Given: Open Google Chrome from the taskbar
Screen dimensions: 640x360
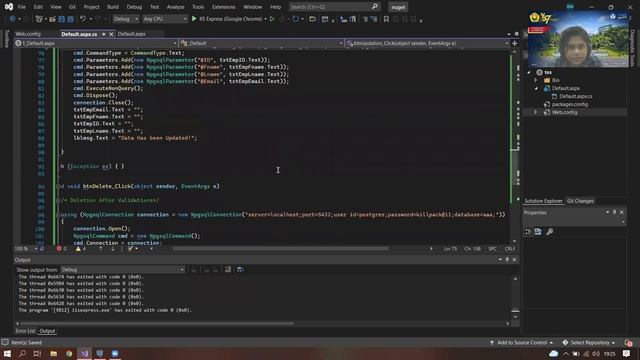Looking at the screenshot, I should (69, 353).
